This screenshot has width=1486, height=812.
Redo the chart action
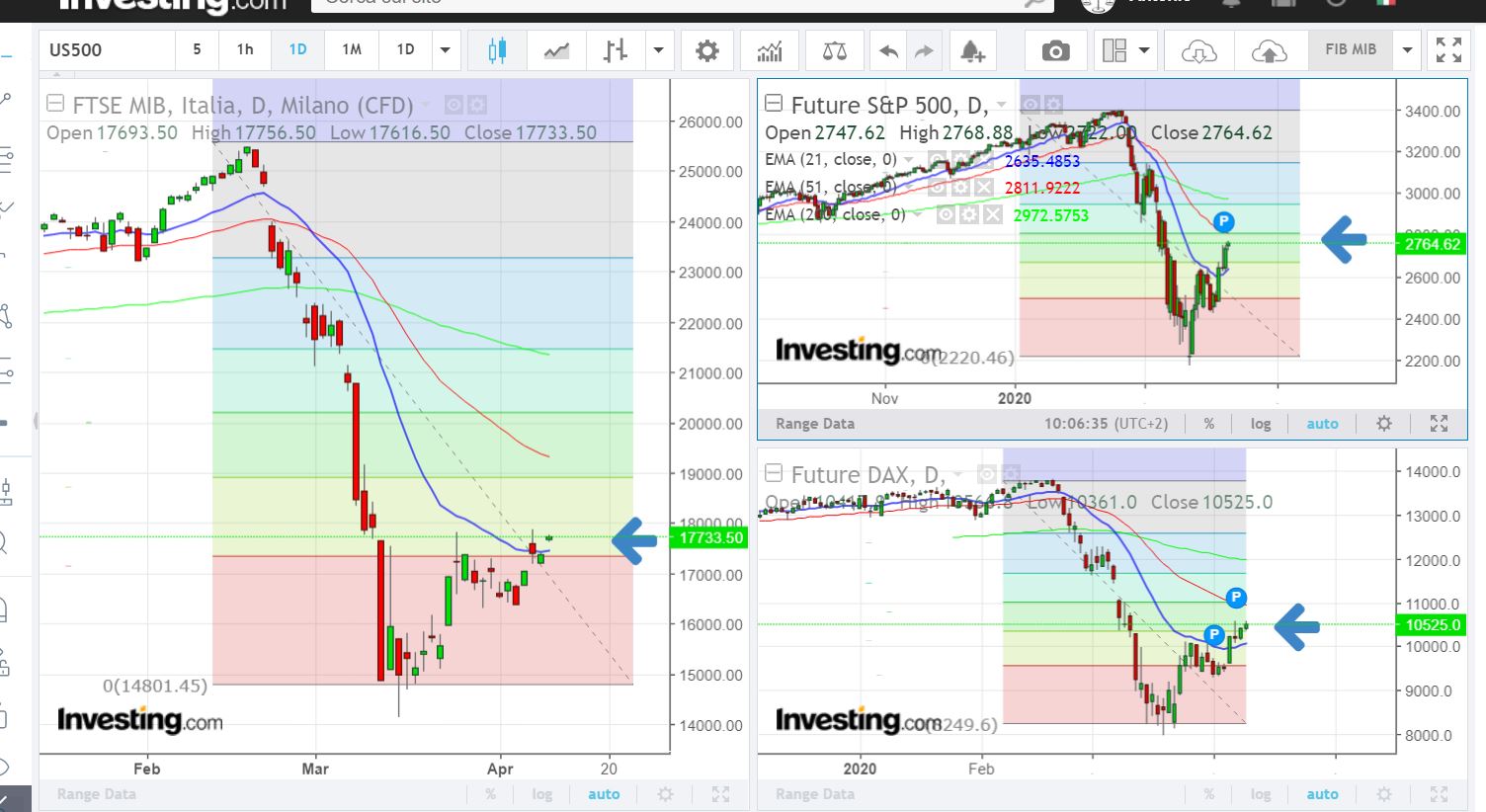coord(924,50)
